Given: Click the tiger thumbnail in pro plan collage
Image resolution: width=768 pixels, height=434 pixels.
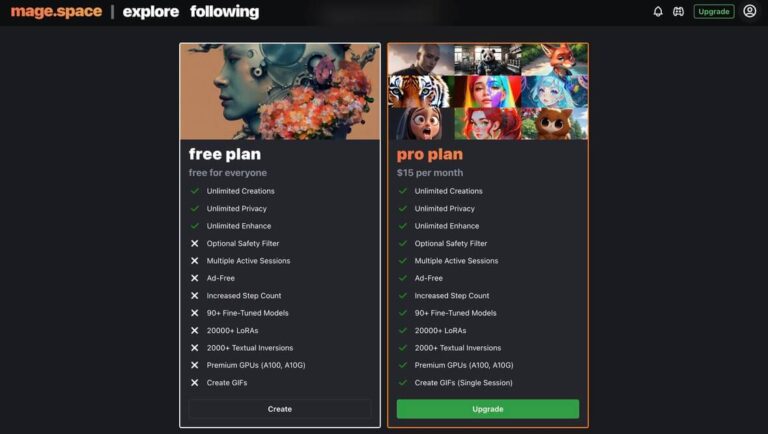Looking at the screenshot, I should coord(419,92).
